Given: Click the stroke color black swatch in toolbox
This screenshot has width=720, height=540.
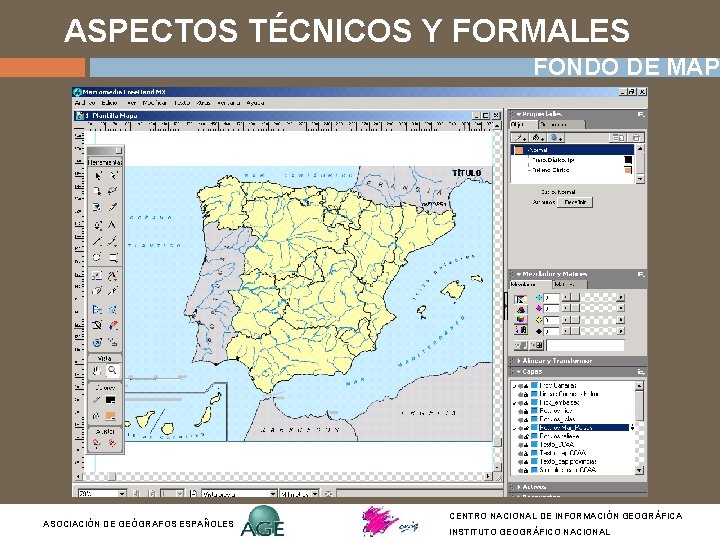Looking at the screenshot, I should tap(111, 400).
